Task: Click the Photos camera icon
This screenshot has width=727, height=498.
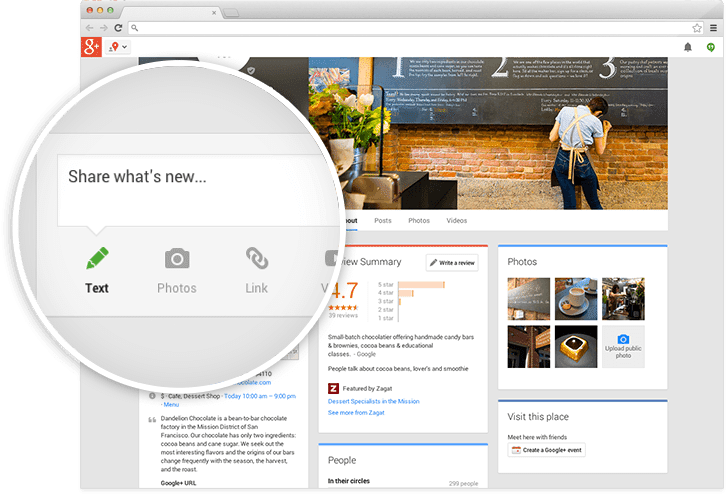Action: (x=176, y=258)
